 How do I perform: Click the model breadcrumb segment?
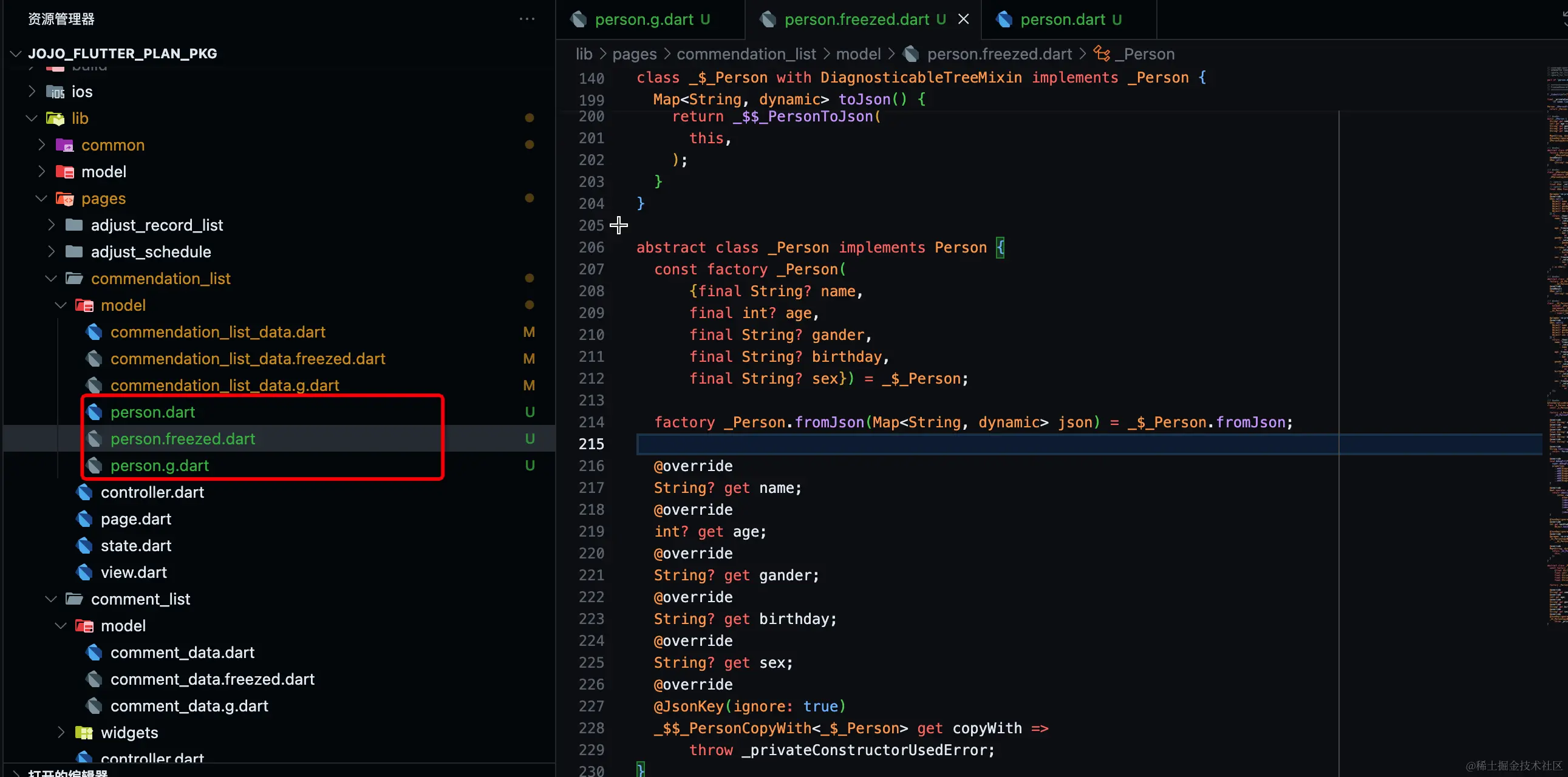pos(857,54)
